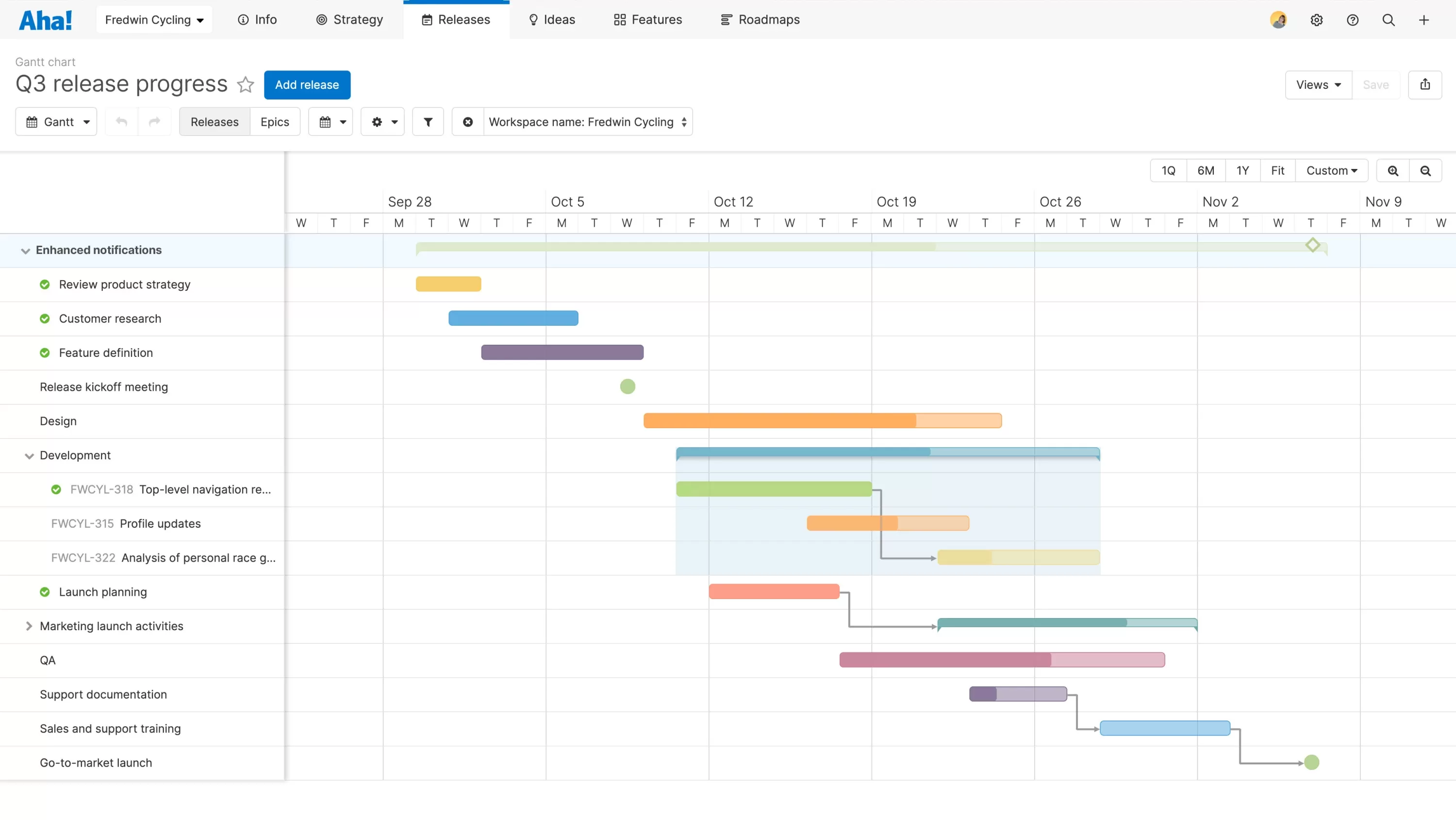Click the zoom in magnifier icon
The width and height of the screenshot is (1456, 820).
pos(1393,170)
